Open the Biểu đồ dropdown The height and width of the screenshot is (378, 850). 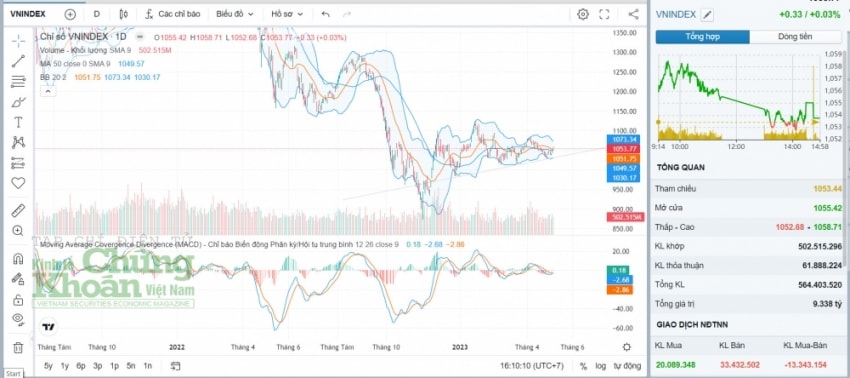pos(235,14)
